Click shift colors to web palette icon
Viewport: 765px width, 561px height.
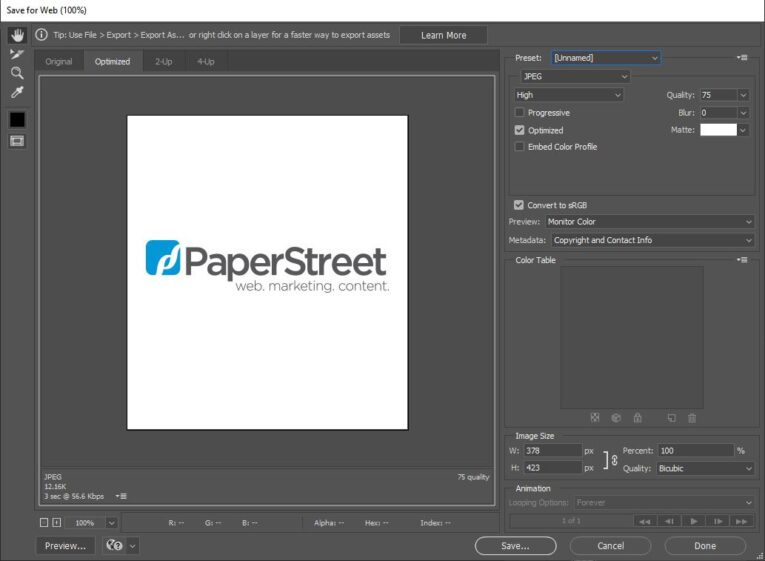[x=616, y=418]
